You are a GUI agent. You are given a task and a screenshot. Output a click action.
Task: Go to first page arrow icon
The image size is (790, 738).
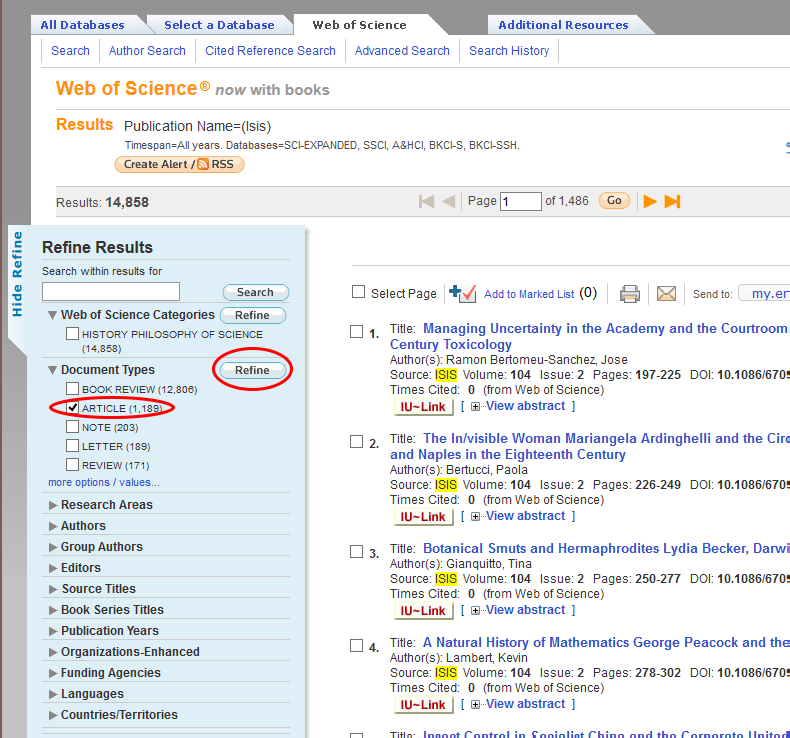click(426, 202)
